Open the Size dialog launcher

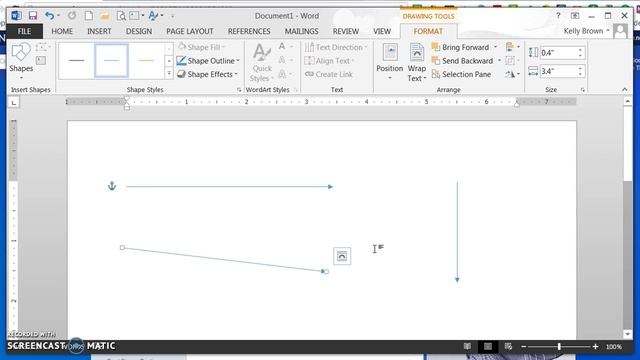tap(582, 90)
